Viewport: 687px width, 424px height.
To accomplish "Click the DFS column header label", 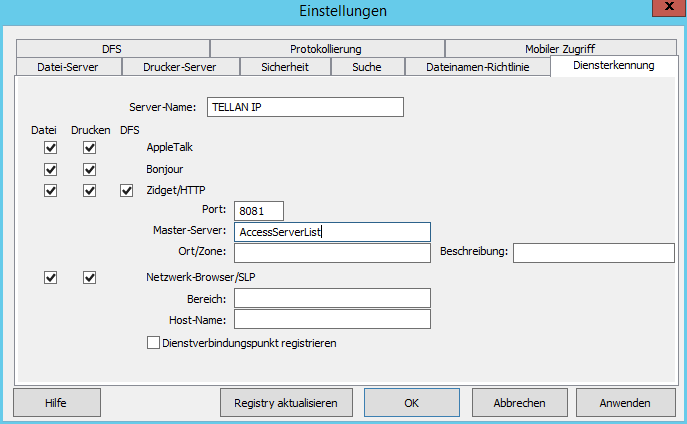I will point(130,130).
